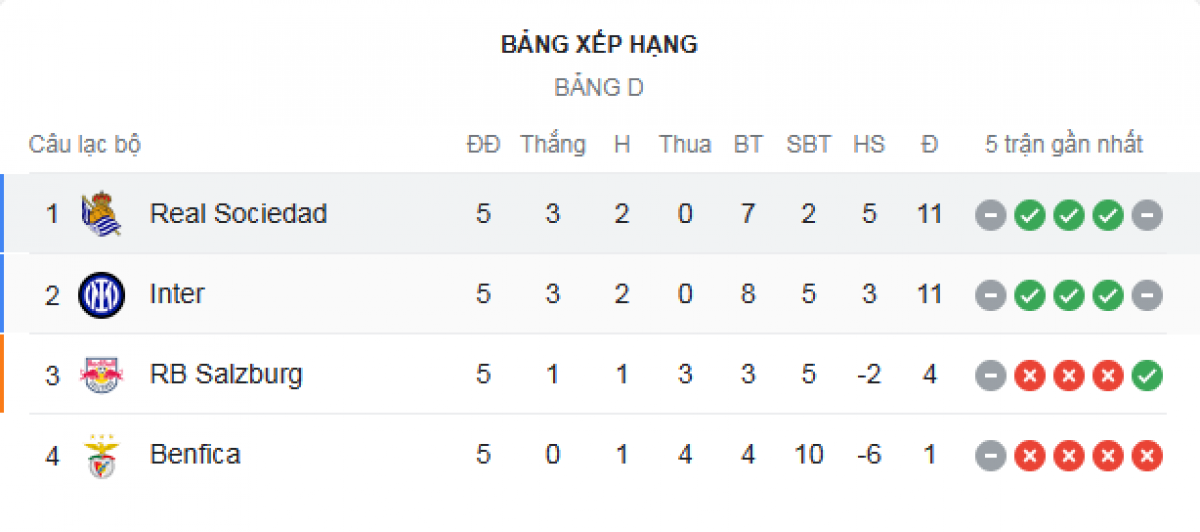Viewport: 1200px width, 532px height.
Task: Click the 5 trận gần nhất header
Action: (1064, 145)
